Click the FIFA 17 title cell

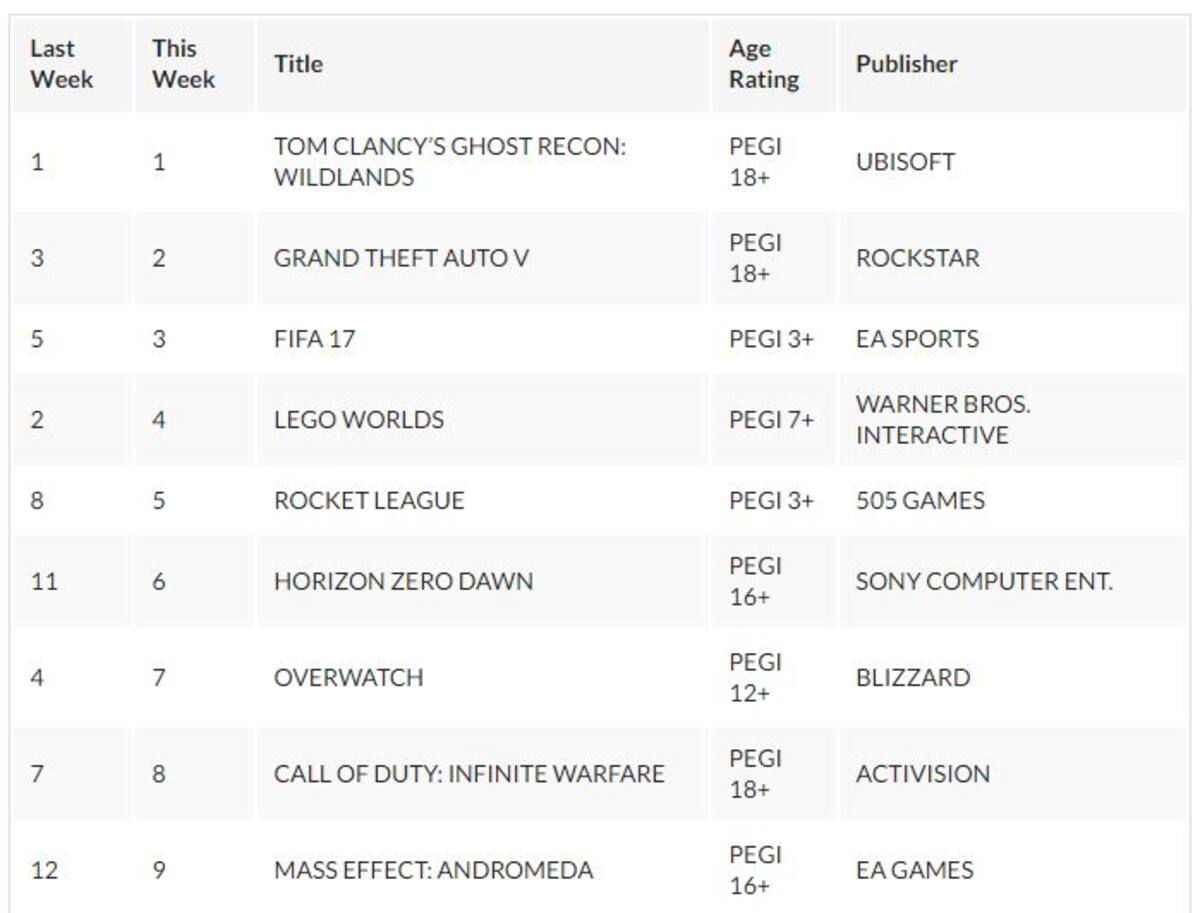(x=483, y=339)
